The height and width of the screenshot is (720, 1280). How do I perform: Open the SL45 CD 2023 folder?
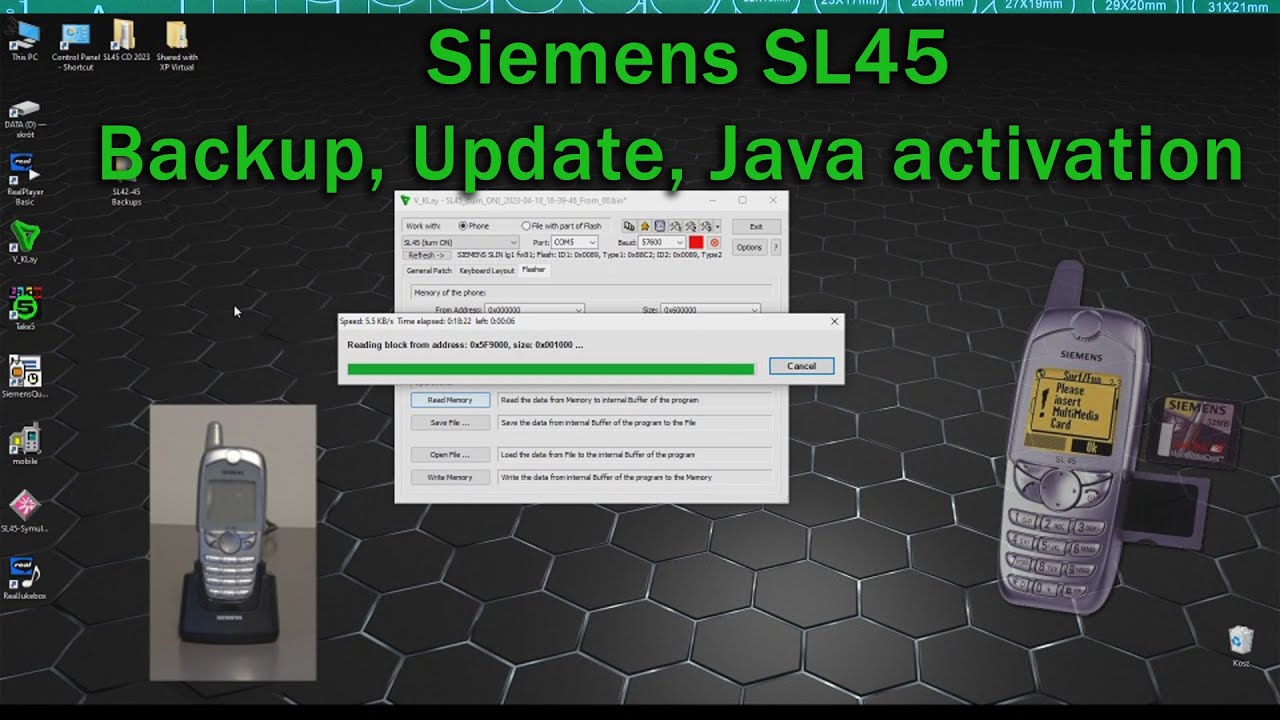click(x=126, y=40)
